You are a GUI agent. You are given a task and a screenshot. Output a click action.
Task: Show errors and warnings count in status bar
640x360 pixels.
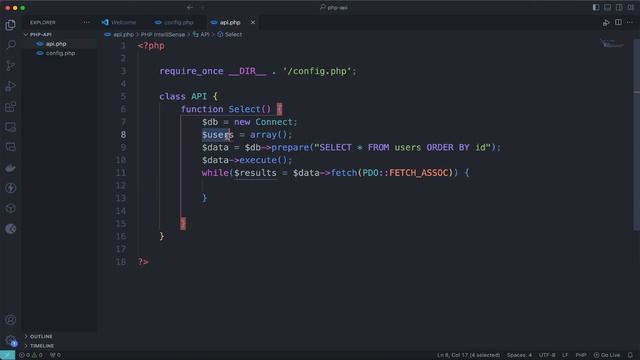(31, 355)
